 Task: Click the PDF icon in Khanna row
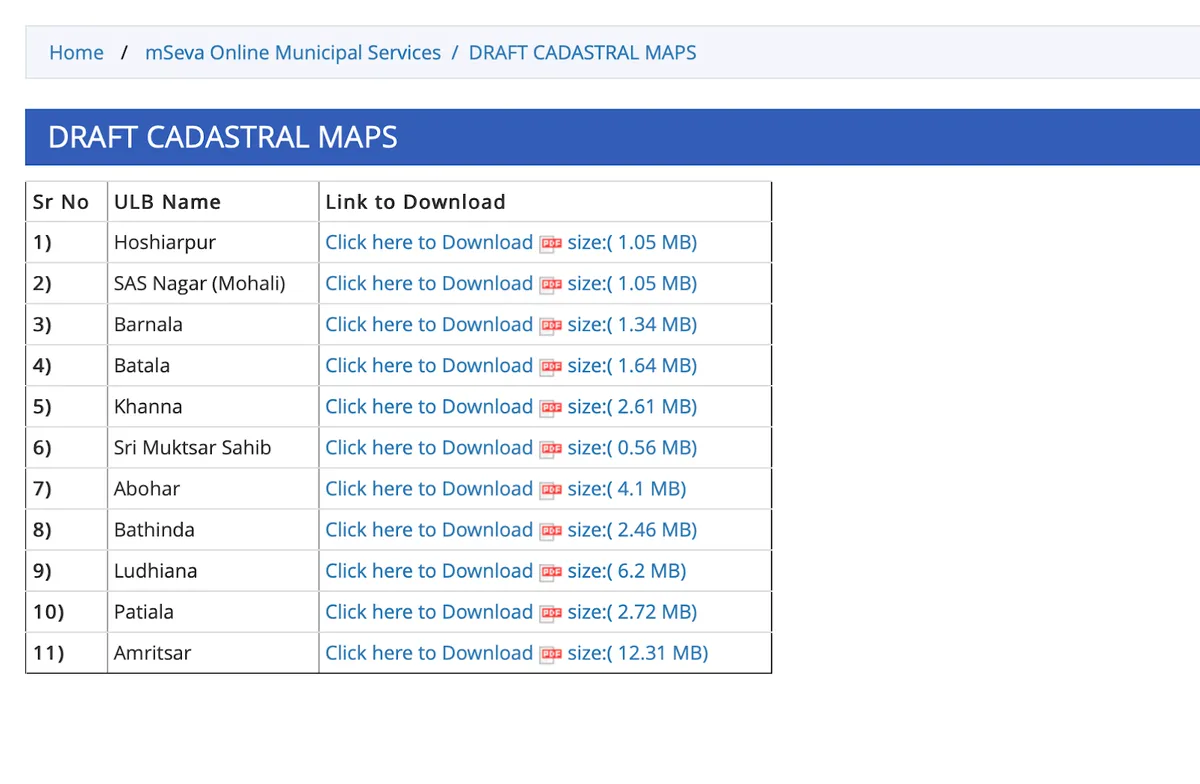click(x=550, y=407)
